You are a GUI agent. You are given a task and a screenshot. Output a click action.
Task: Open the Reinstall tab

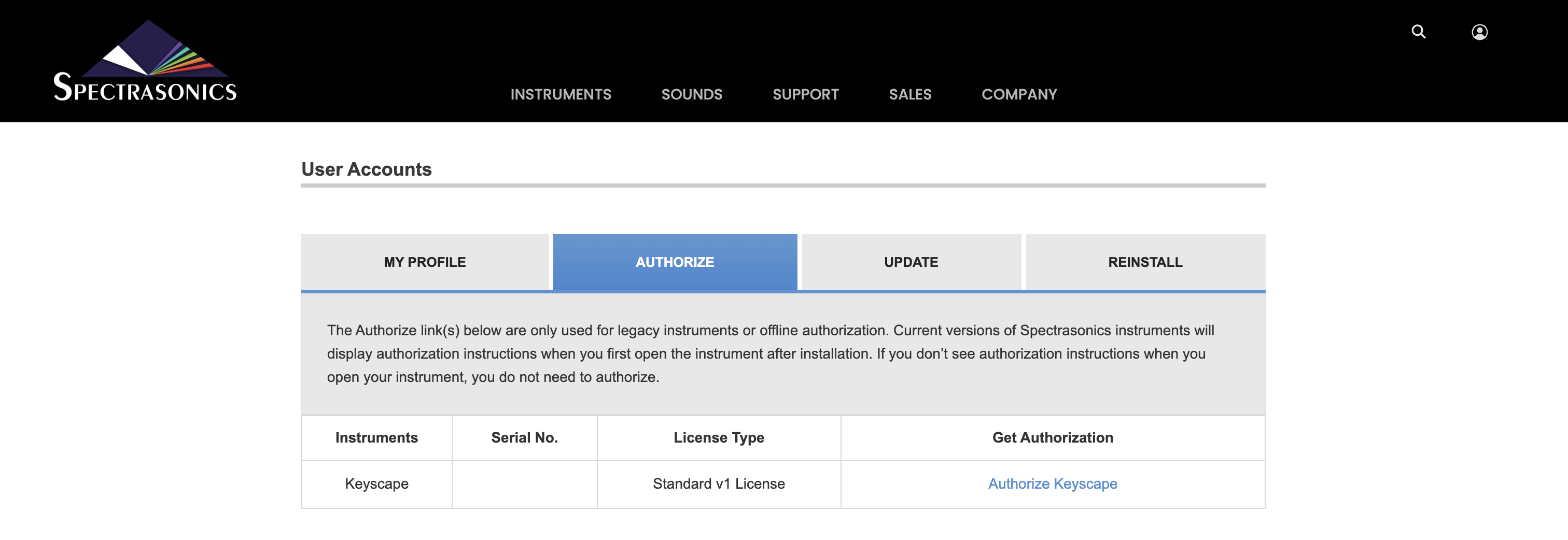[1144, 262]
